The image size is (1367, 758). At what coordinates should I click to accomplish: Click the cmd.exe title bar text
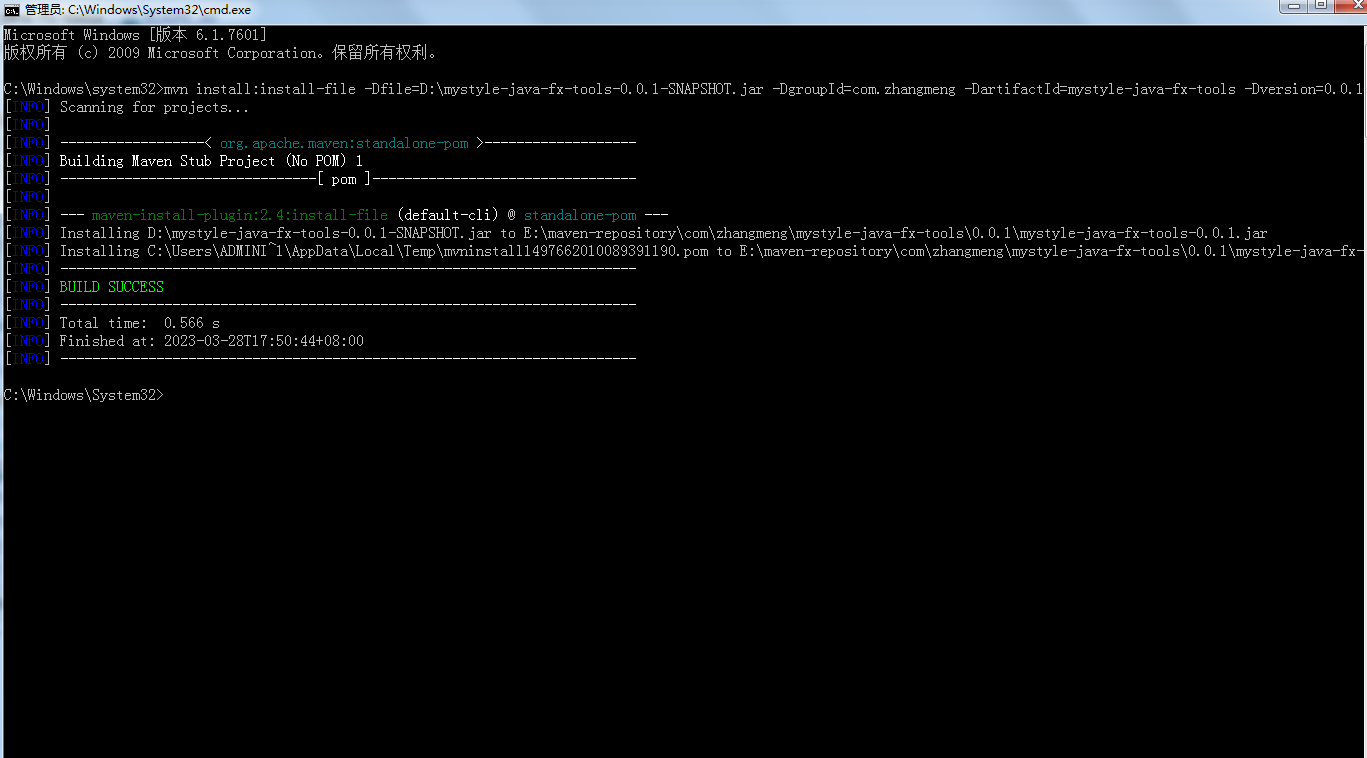[138, 9]
